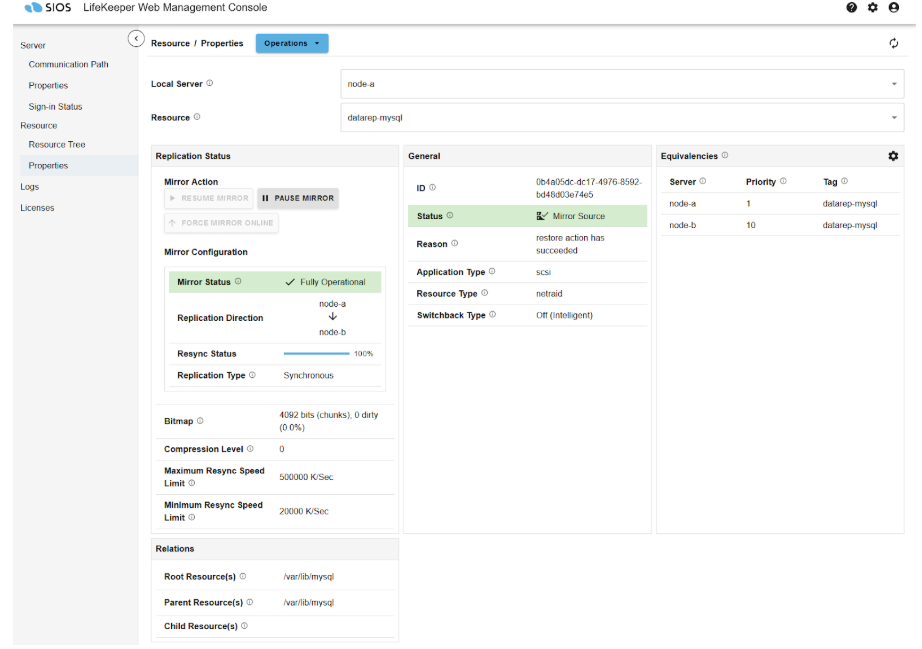The image size is (922, 649).
Task: Click the resource ID value 0b4a05dc
Action: [589, 188]
